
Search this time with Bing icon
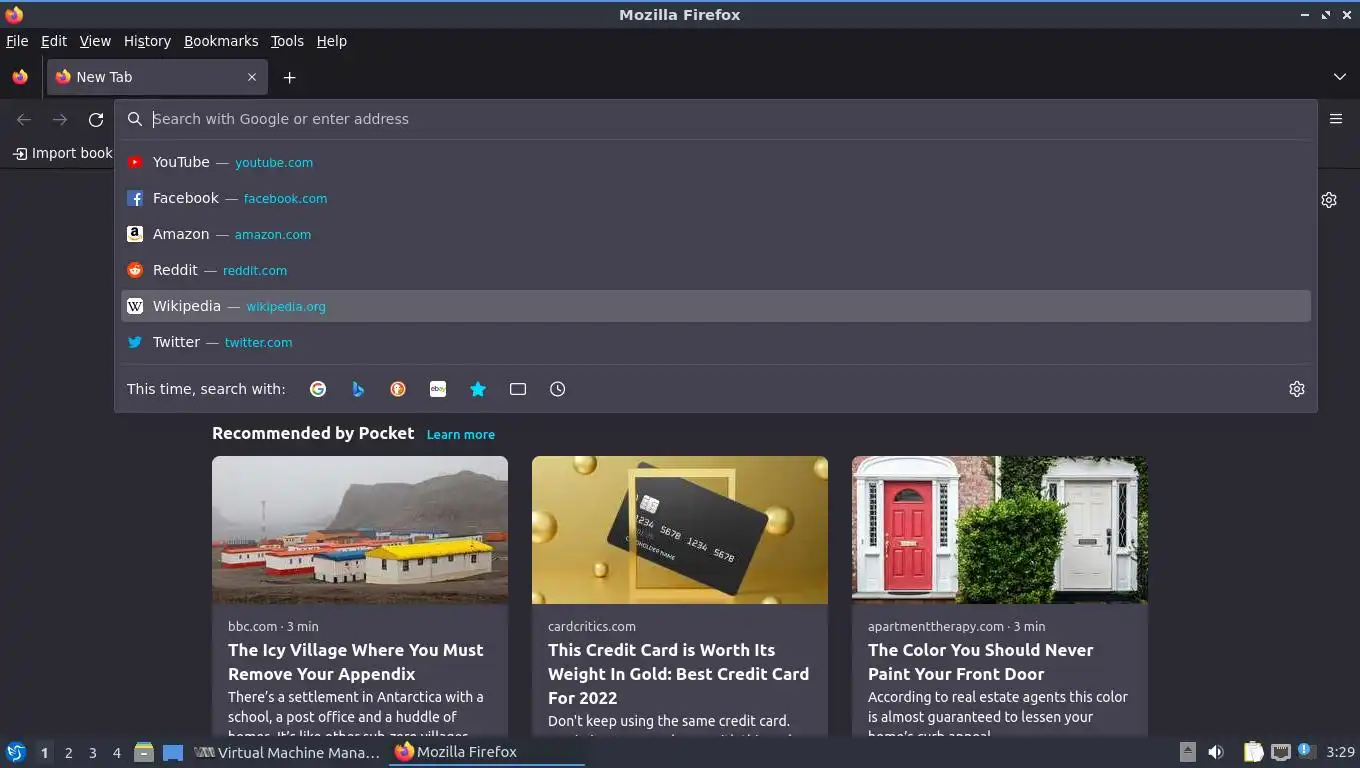[358, 389]
